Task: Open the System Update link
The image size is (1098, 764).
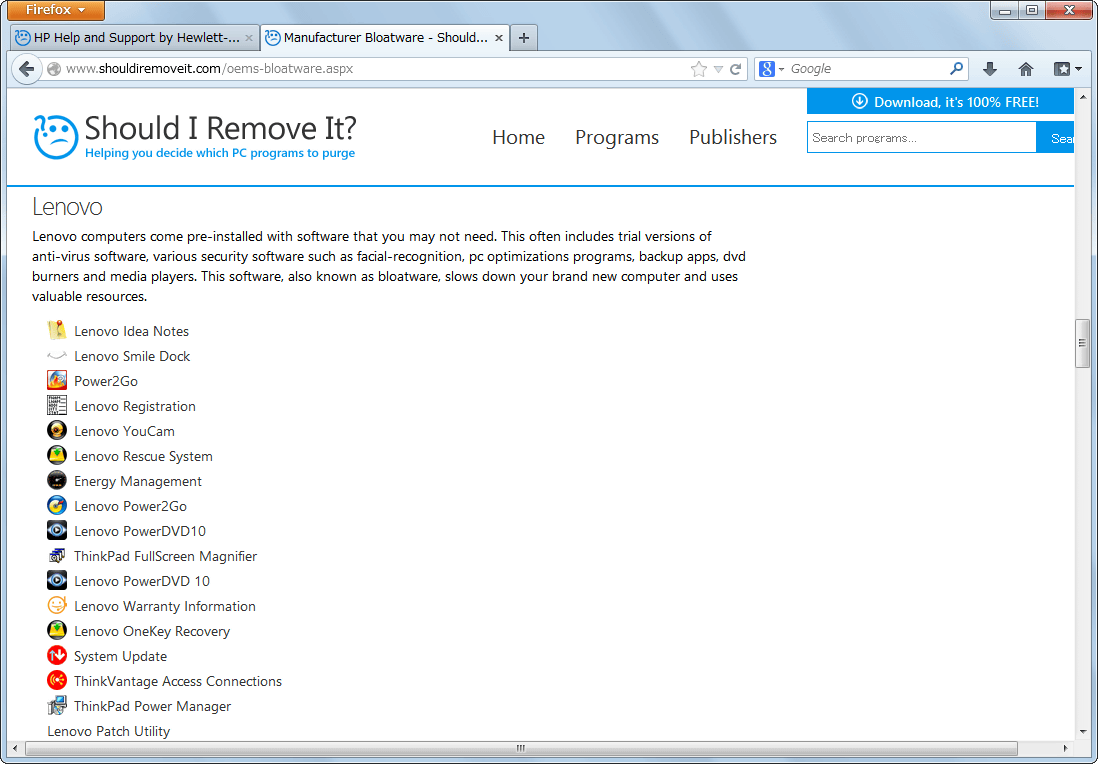Action: (120, 657)
